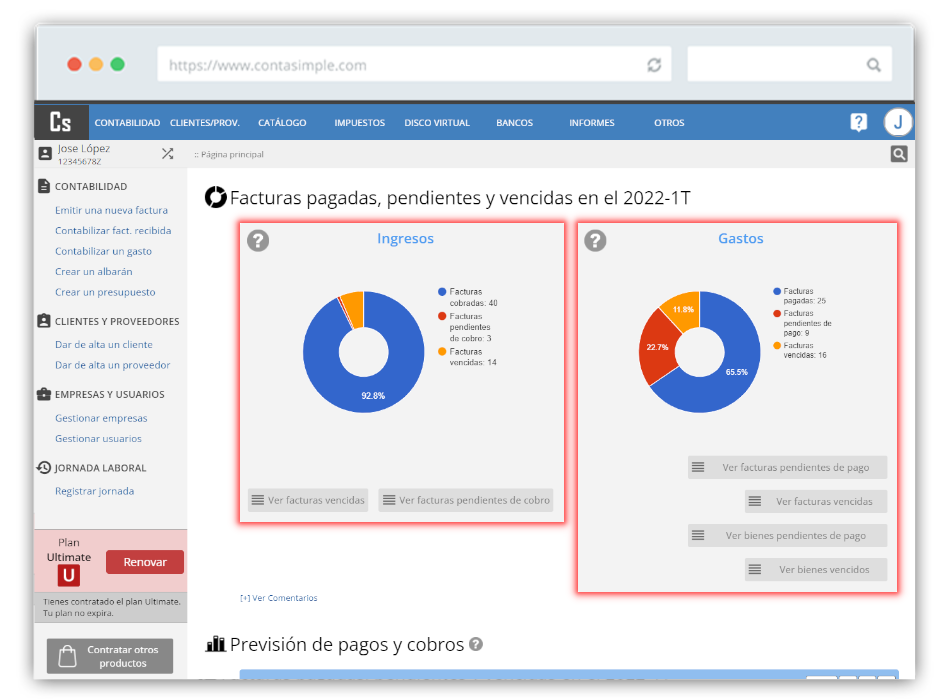Click the 22.7% red slice of Gastos chart
The width and height of the screenshot is (950, 699).
tap(657, 347)
